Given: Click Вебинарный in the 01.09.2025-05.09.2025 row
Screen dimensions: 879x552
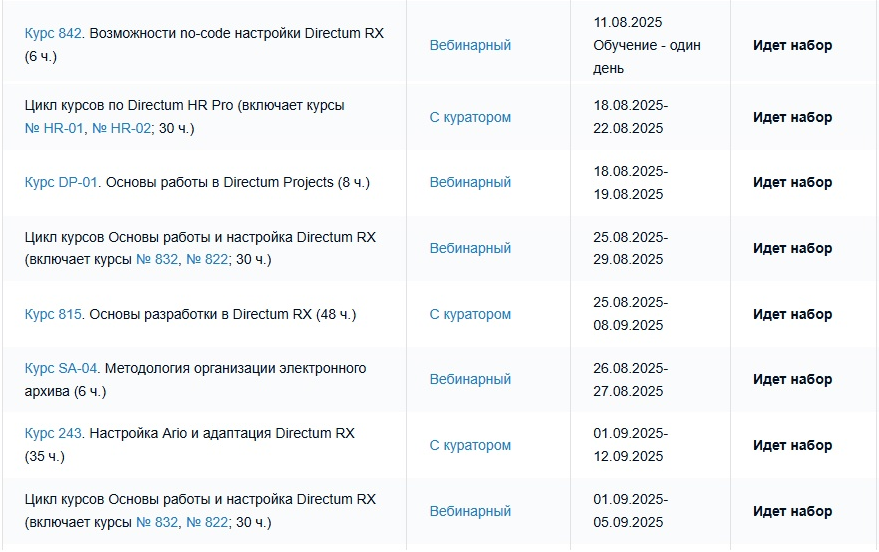Looking at the screenshot, I should [470, 511].
